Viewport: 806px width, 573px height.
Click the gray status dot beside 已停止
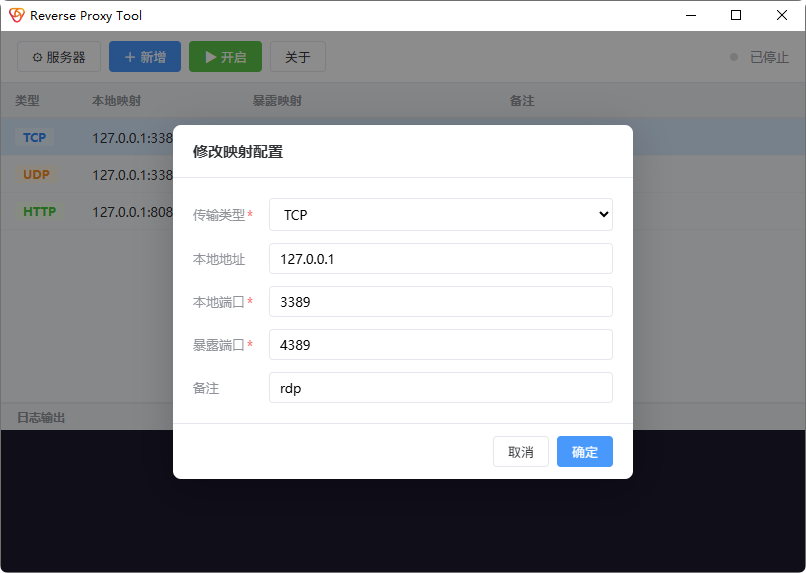tap(734, 57)
